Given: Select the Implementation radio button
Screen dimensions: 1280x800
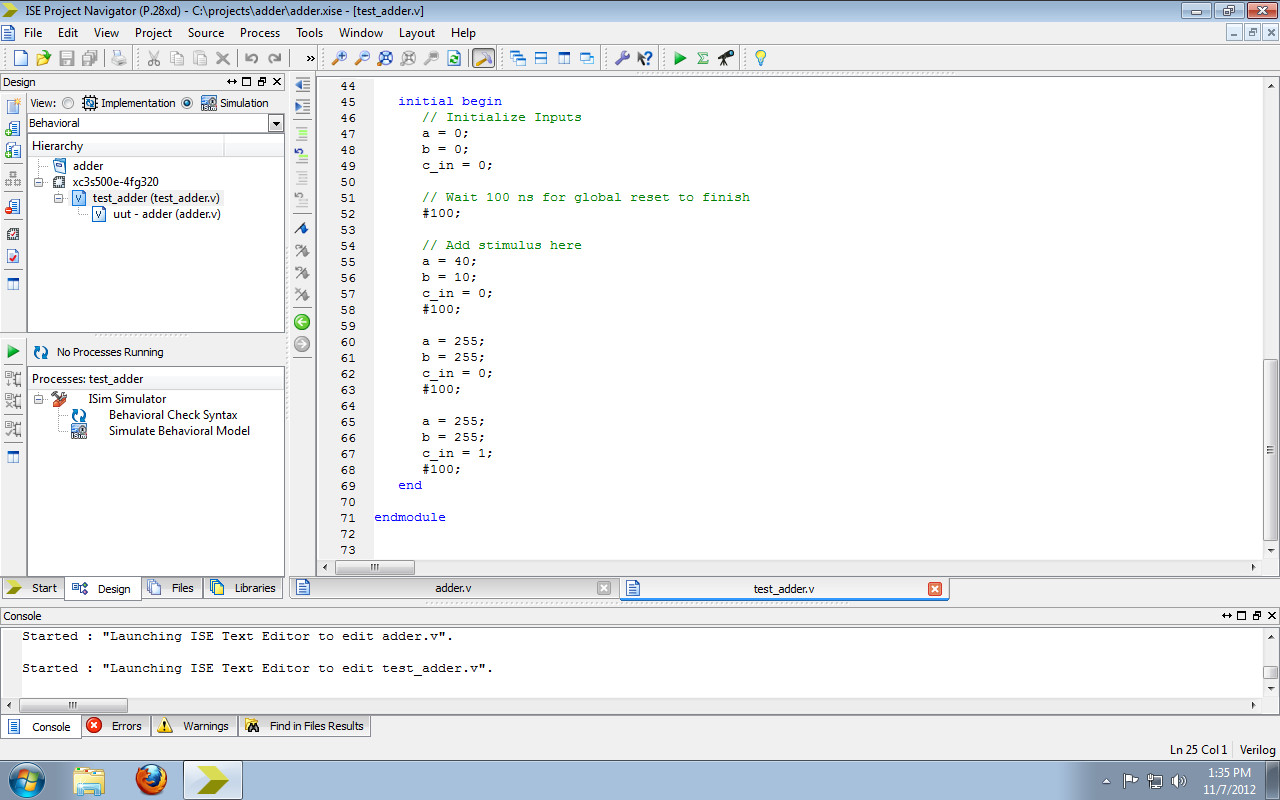Looking at the screenshot, I should pos(67,102).
